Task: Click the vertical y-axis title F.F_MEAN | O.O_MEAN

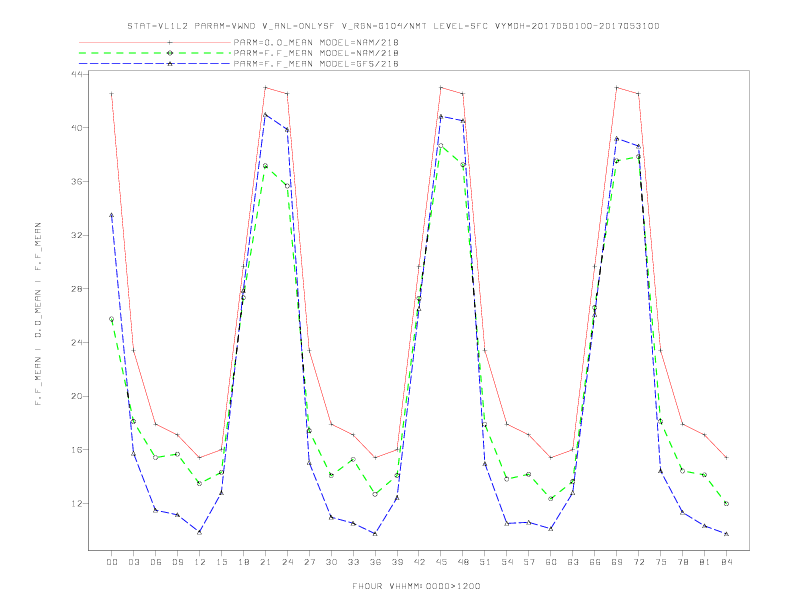Action: 38,314
